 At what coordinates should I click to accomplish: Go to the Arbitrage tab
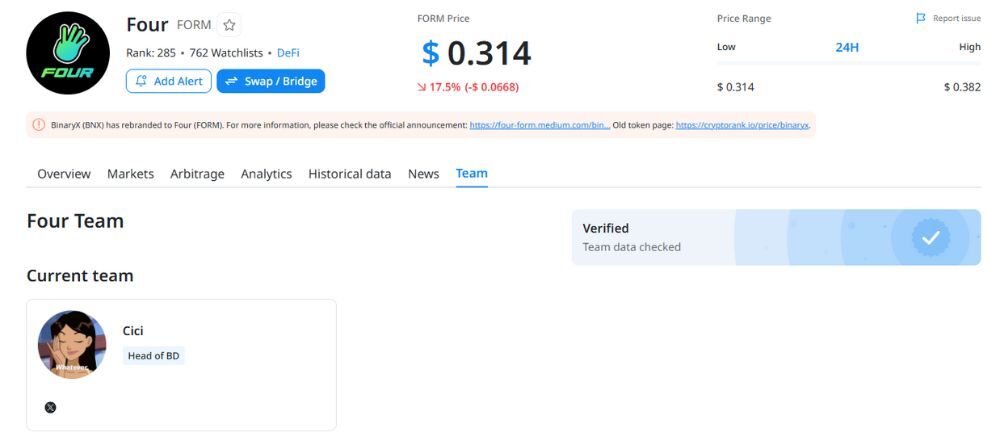[197, 174]
